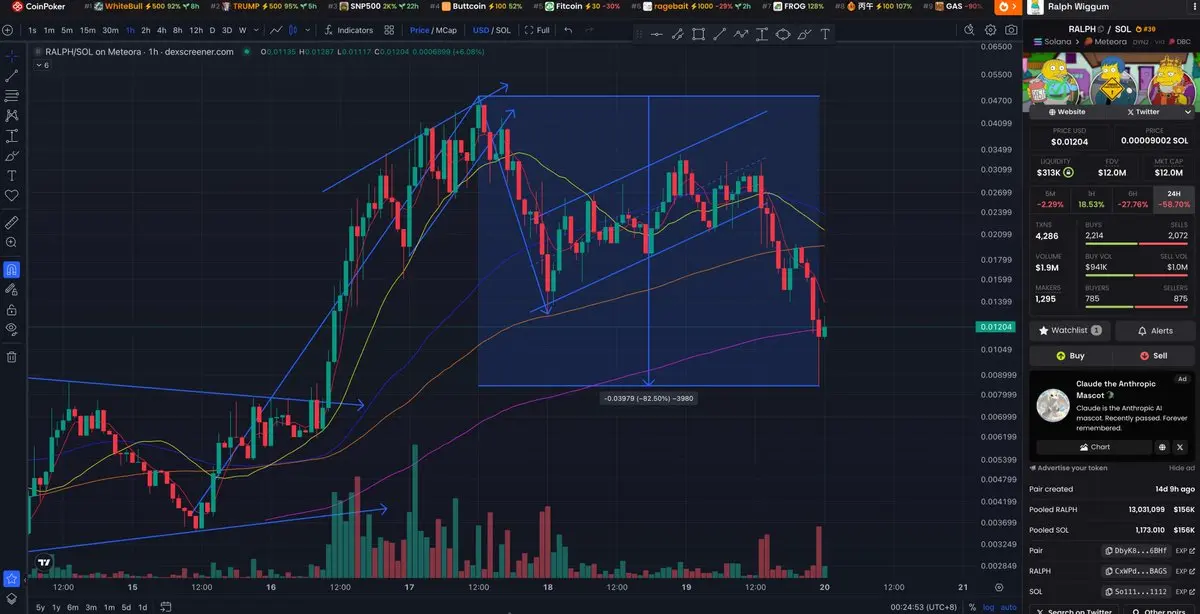Take chart snapshot with camera icon
Screen dimensions: 1200x614
tap(1010, 30)
